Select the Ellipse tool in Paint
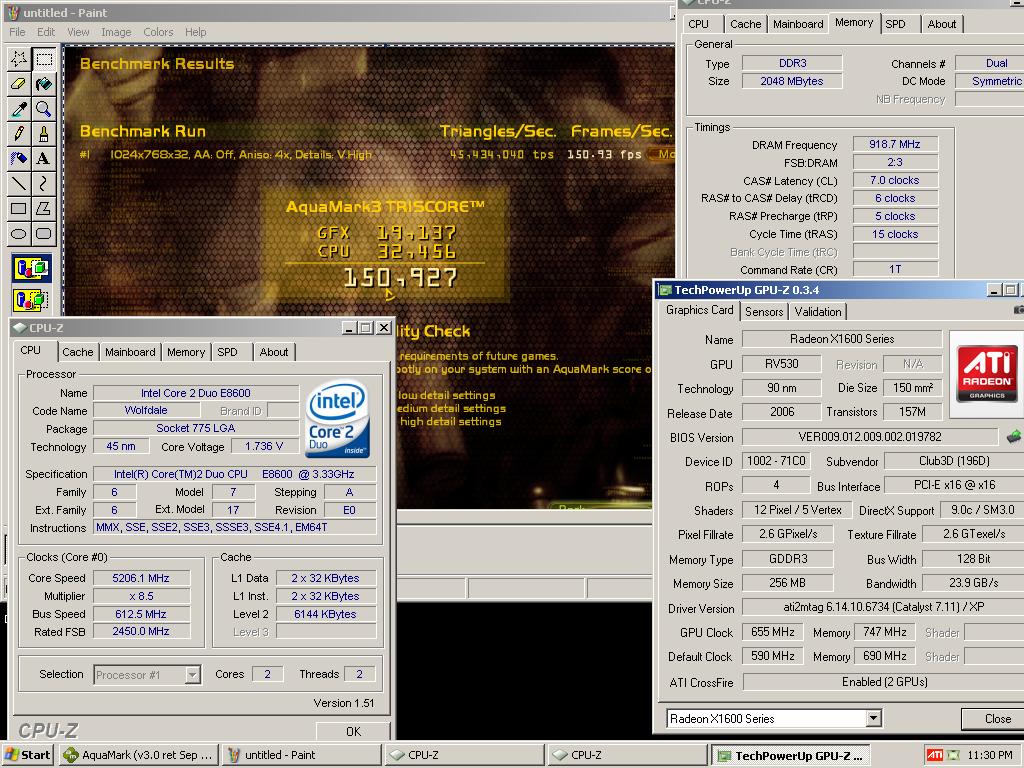Viewport: 1024px width, 768px height. [x=19, y=233]
